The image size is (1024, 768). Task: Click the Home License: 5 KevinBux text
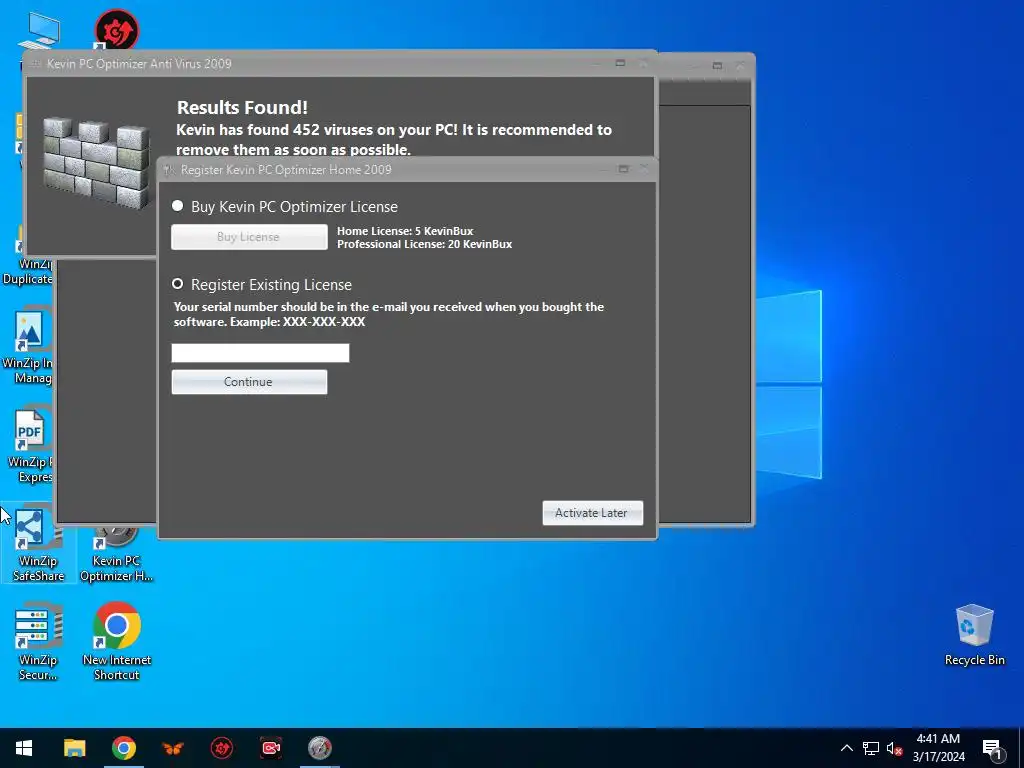tap(405, 231)
